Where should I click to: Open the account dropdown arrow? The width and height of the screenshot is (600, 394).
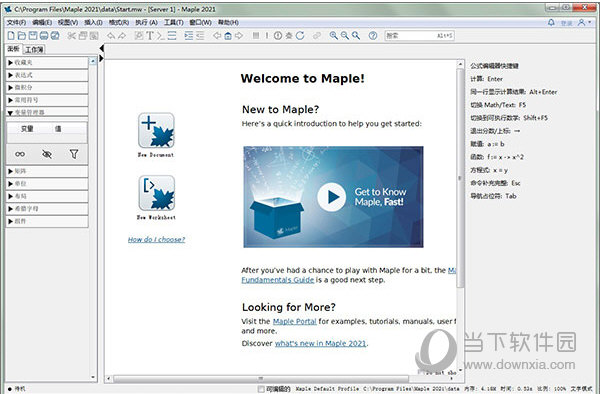click(x=590, y=23)
